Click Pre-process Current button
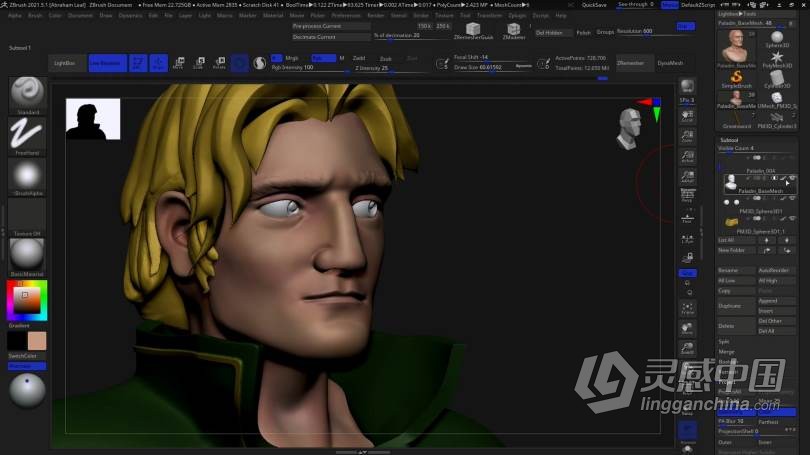Viewport: 810px width, 455px height. (x=331, y=26)
